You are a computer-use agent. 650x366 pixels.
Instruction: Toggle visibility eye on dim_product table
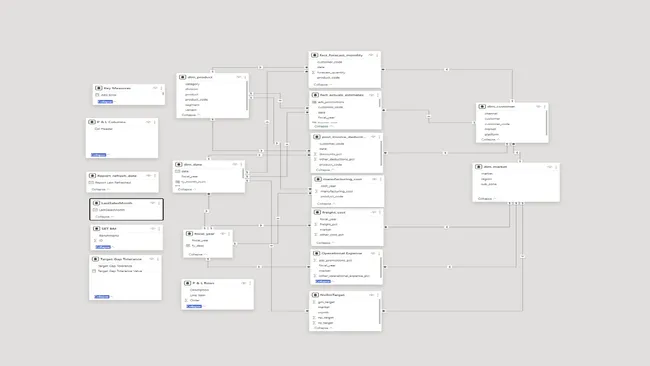tap(239, 77)
